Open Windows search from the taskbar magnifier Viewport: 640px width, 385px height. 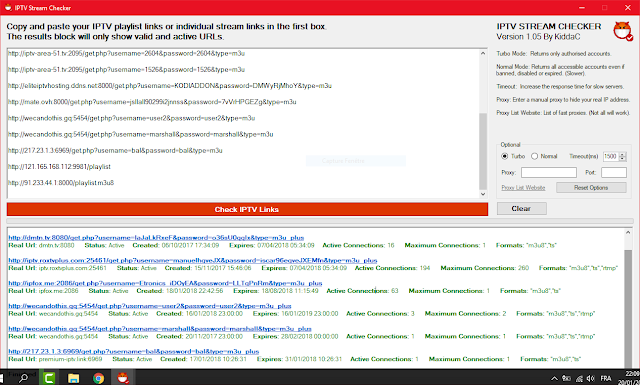[23, 378]
